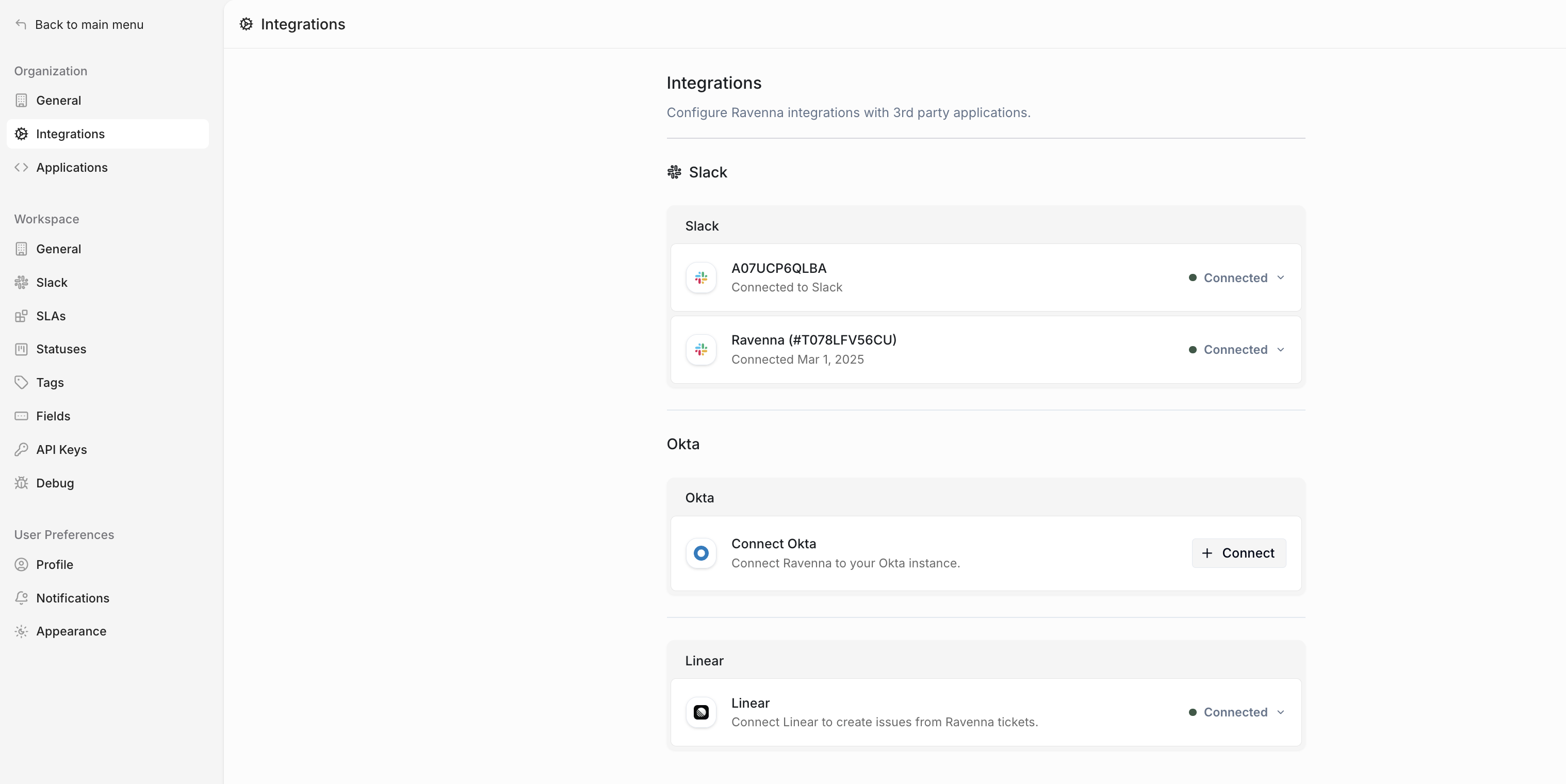This screenshot has height=784, width=1566.
Task: Click the Fields icon in the sidebar
Action: click(x=21, y=416)
